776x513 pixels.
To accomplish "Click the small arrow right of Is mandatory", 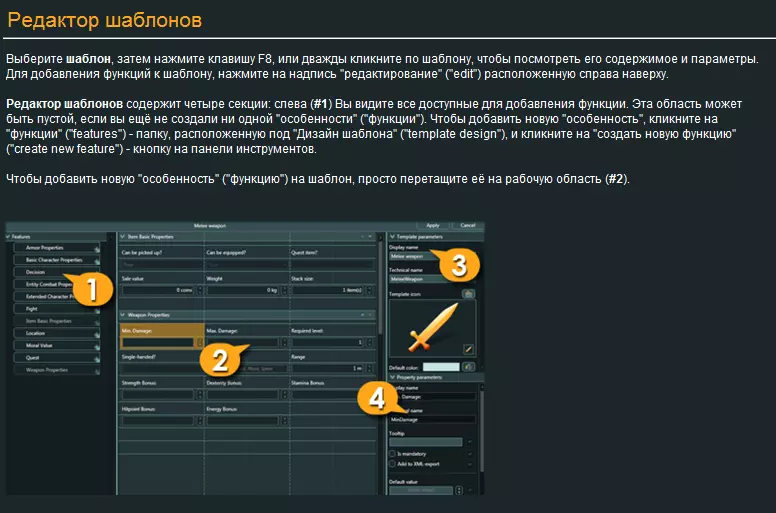I will 470,454.
